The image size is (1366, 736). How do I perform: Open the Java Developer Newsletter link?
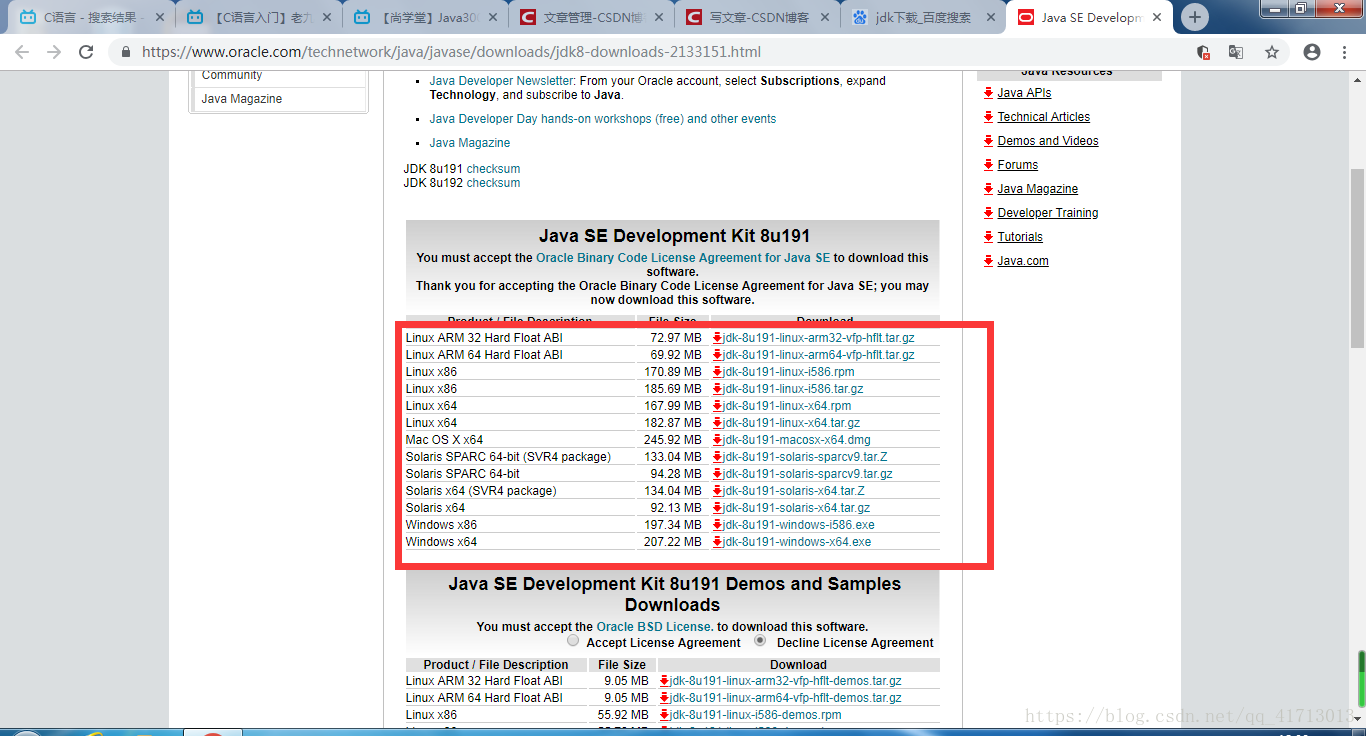502,81
